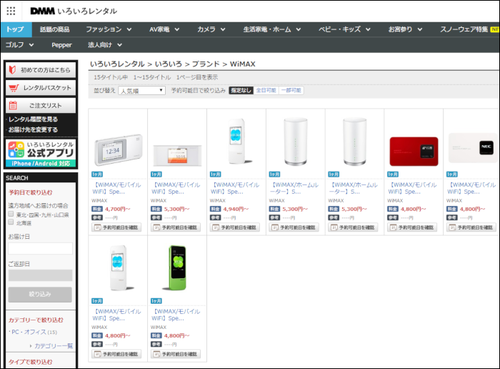
Task: Check available dates for the NEC router
Action: [x=471, y=227]
